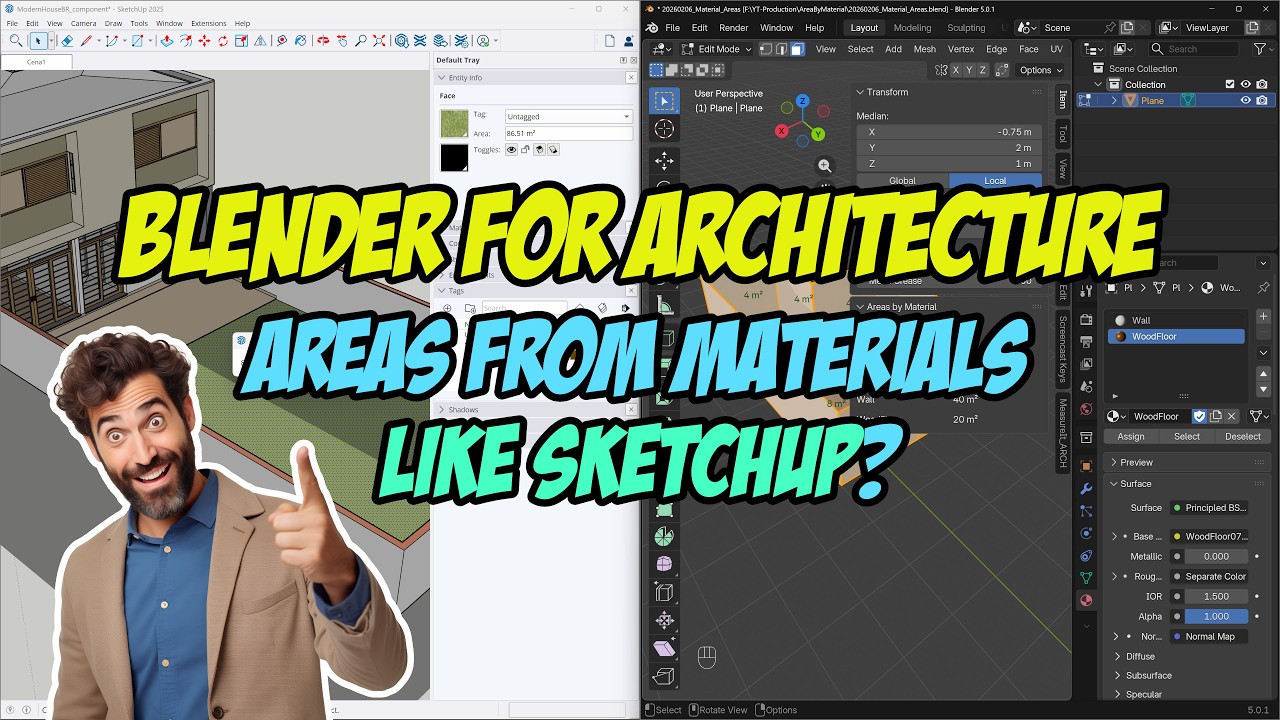Select the SketchUp Rotate tool
The image size is (1280, 720).
(x=223, y=41)
